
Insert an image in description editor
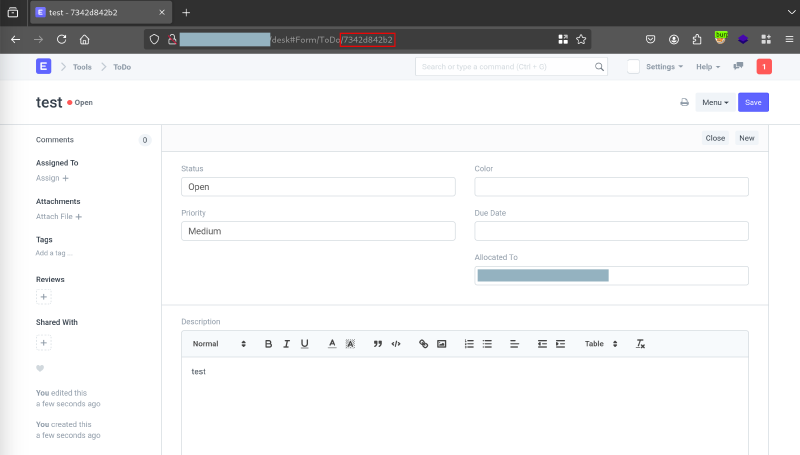(x=442, y=344)
